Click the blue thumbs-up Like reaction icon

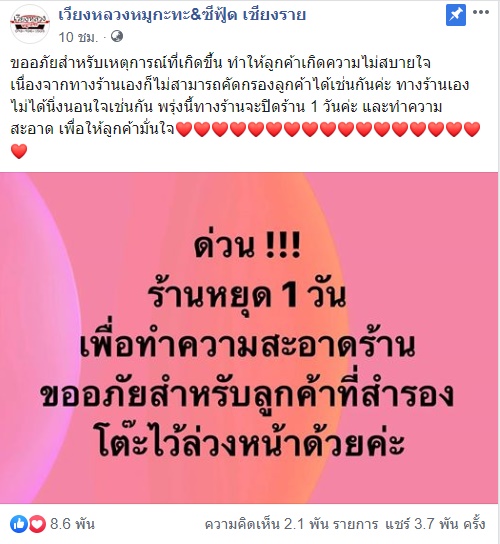click(x=19, y=524)
